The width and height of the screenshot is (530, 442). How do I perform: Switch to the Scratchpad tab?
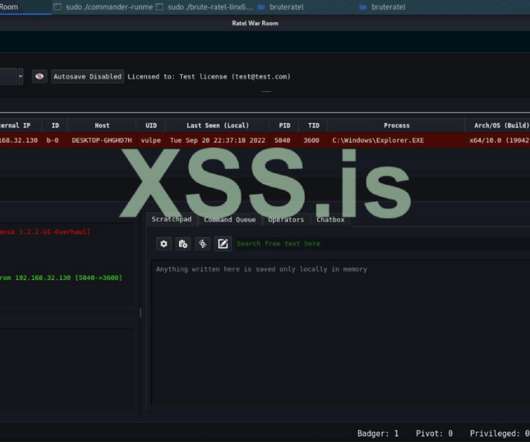pos(171,219)
